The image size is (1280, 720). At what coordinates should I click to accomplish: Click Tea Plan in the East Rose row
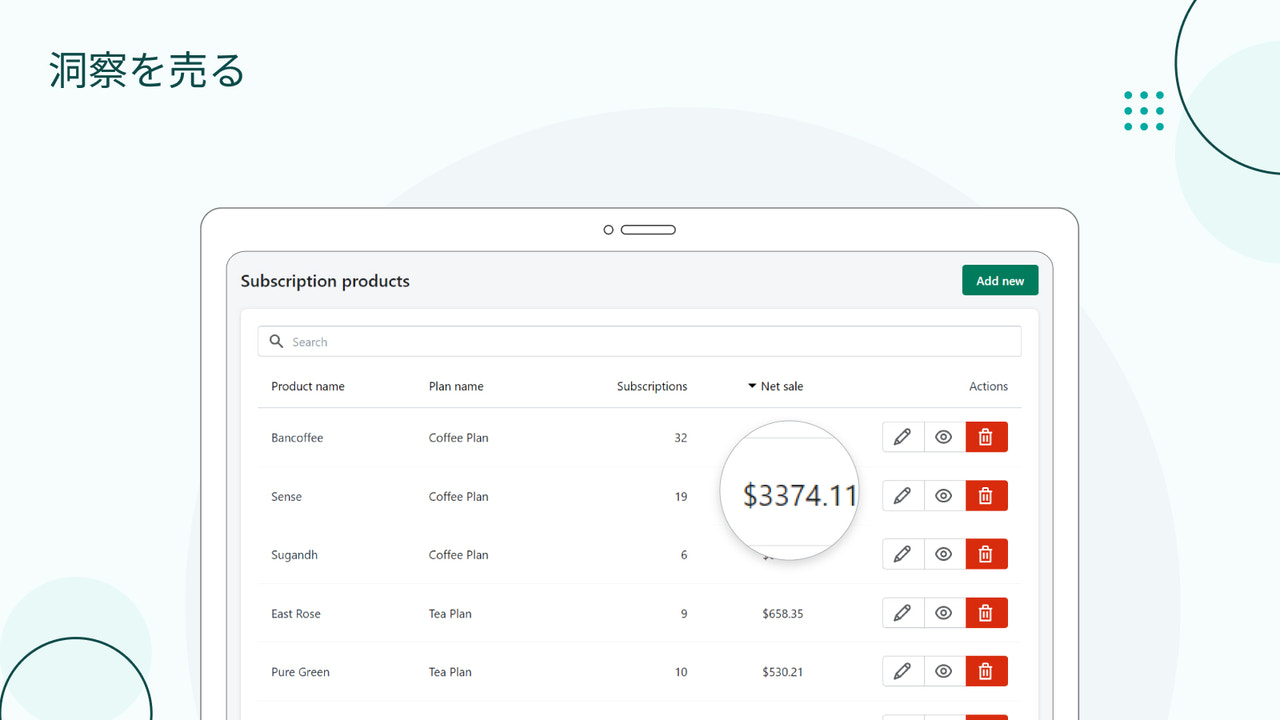450,614
